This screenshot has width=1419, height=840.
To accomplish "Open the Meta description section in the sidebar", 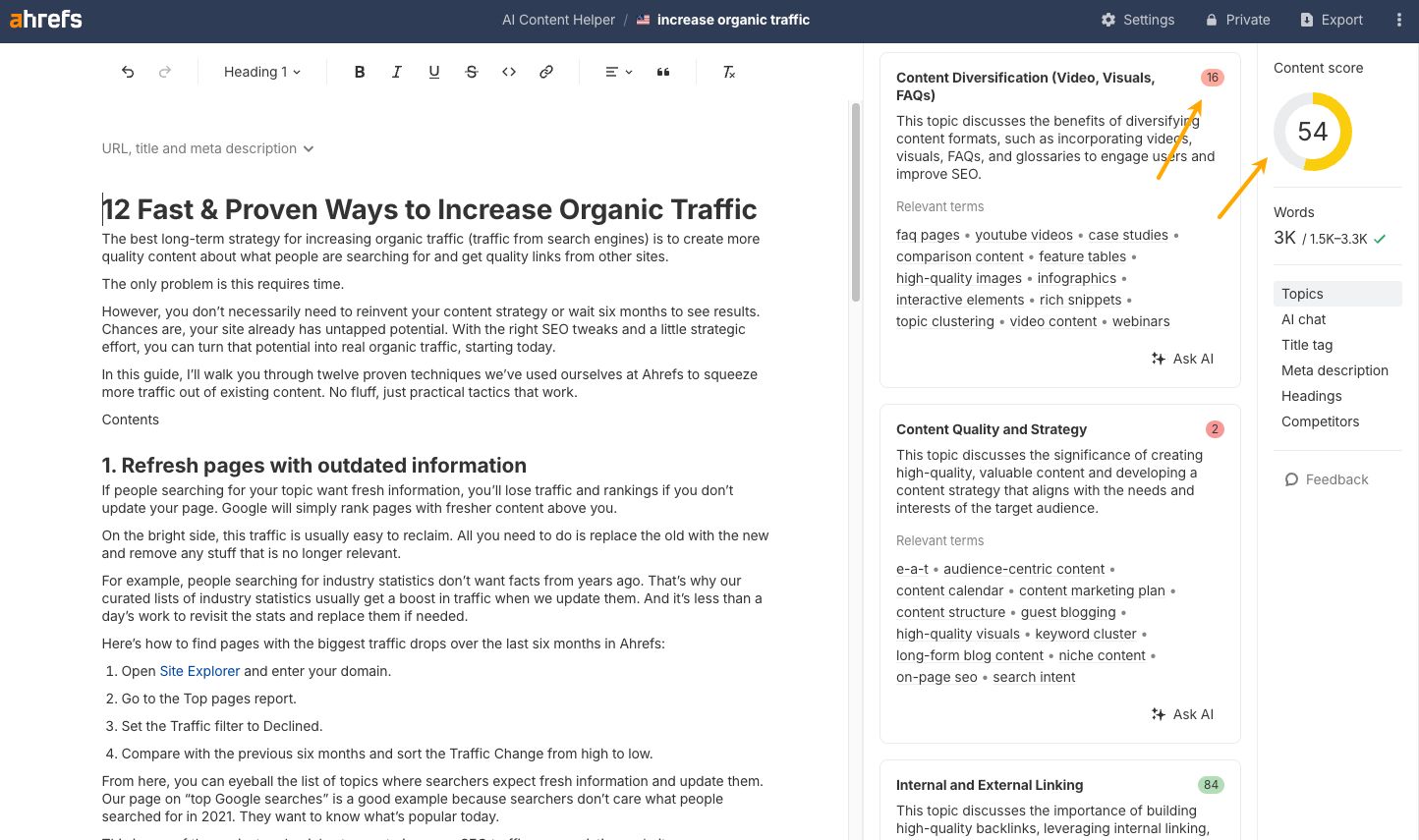I will coord(1334,370).
